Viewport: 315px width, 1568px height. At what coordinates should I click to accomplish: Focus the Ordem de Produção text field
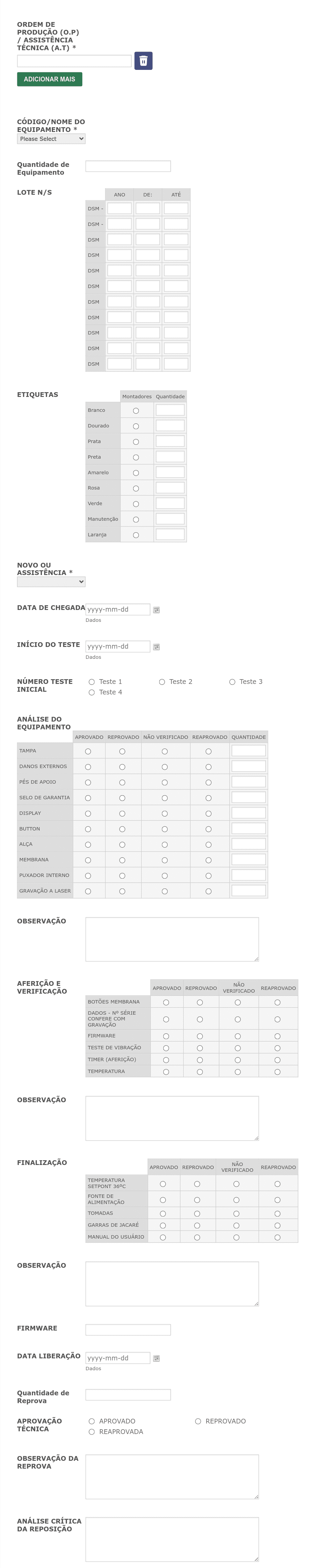pos(74,61)
